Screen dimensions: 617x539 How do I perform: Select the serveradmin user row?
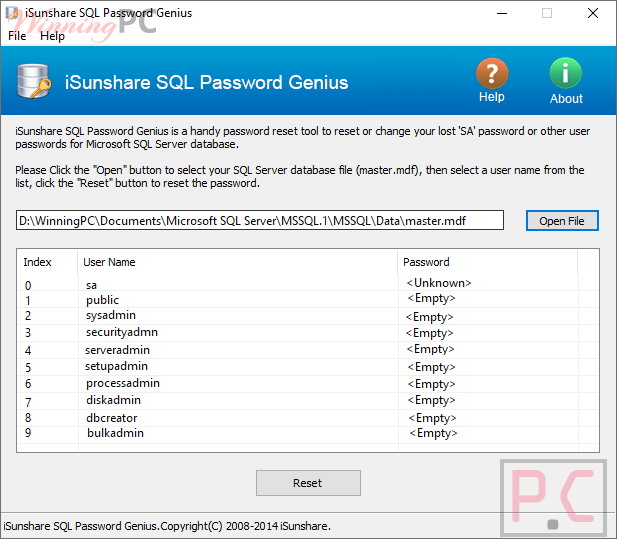308,350
